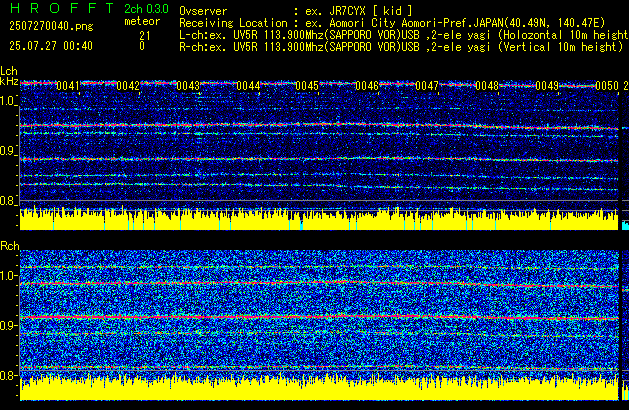Click the 0048 time marker

487,86
